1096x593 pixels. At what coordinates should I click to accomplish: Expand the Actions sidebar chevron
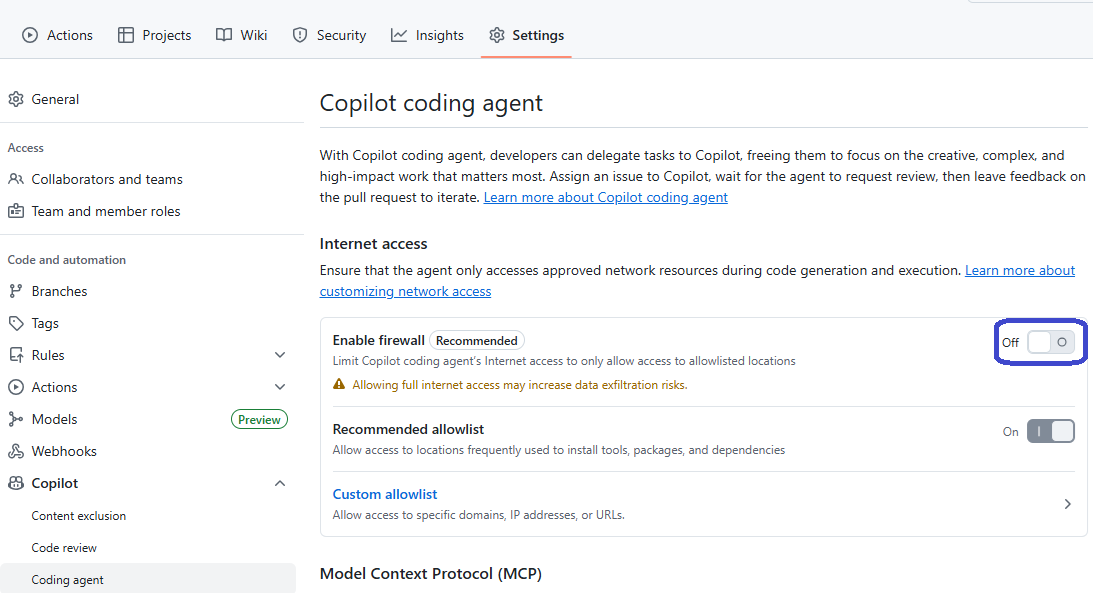pos(280,387)
